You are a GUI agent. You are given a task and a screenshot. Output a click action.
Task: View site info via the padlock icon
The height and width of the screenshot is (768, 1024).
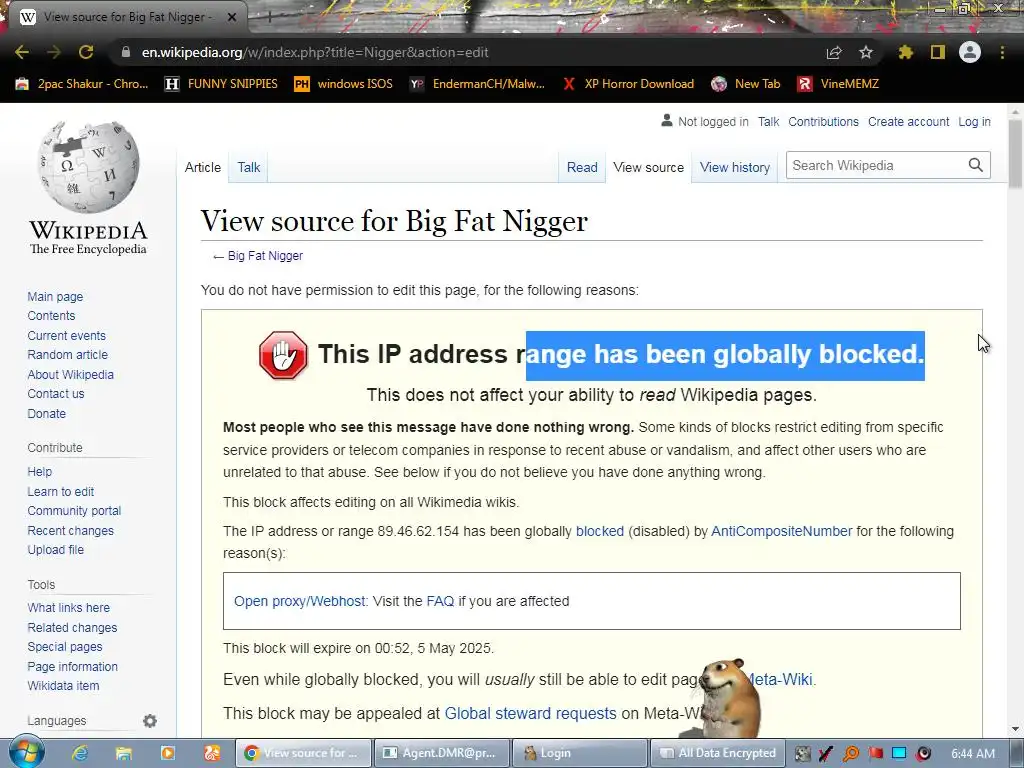(x=126, y=52)
